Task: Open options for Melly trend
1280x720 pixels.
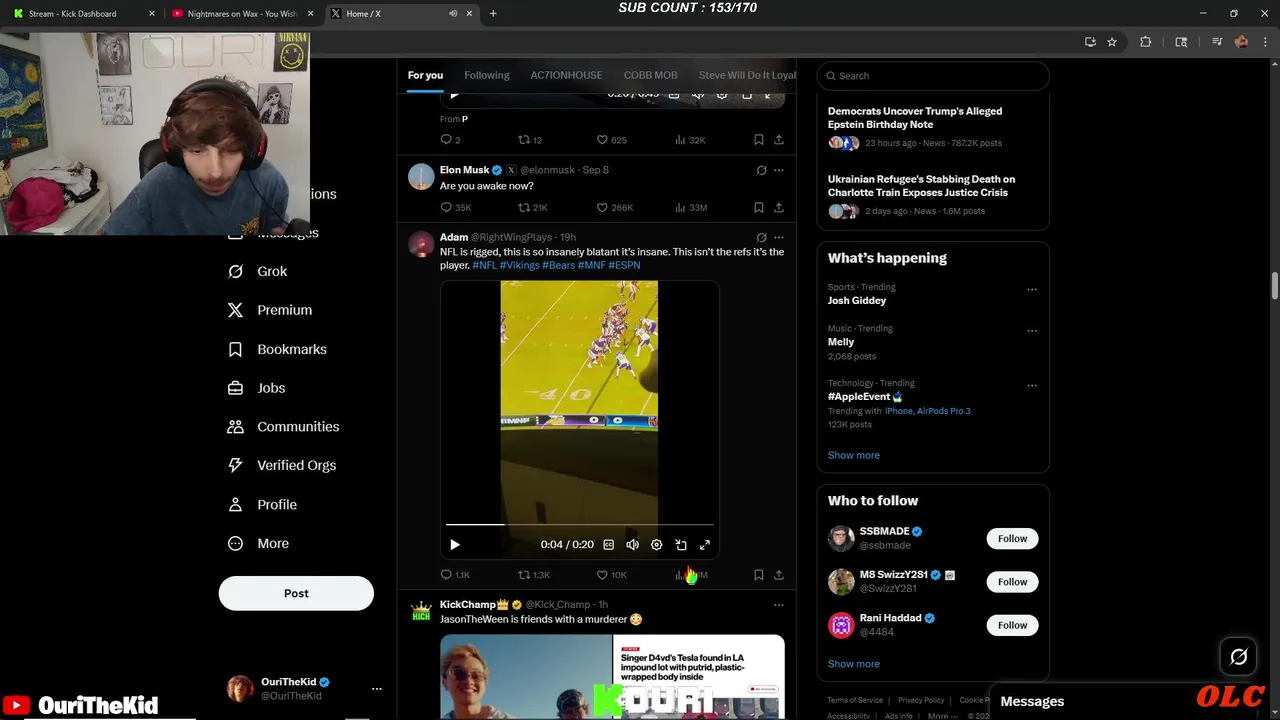Action: click(1032, 331)
